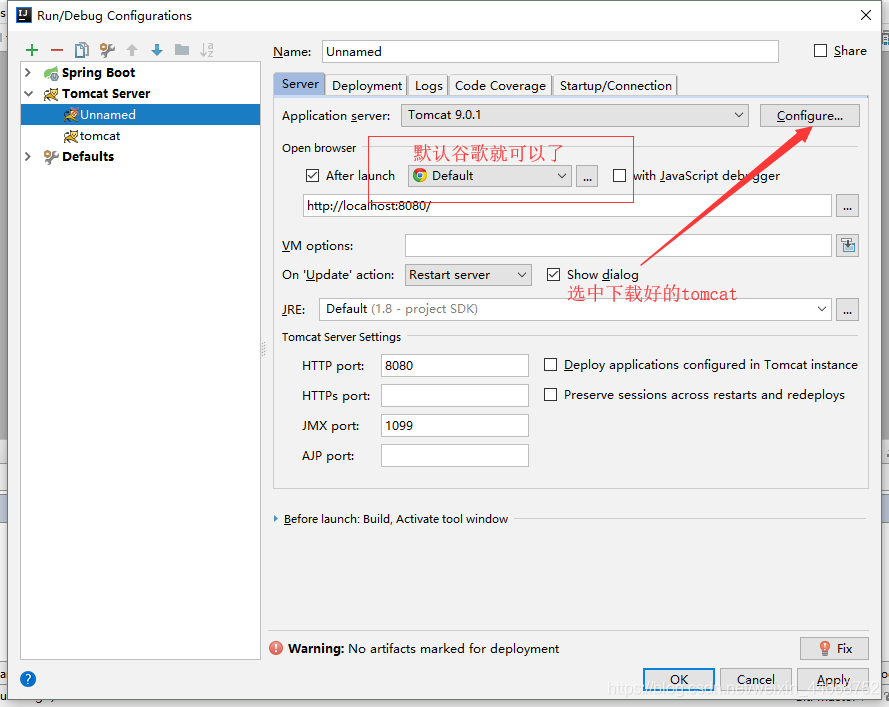Screen dimensions: 889x707
Task: Enable with JavaScript debugger checkbox
Action: [x=619, y=176]
